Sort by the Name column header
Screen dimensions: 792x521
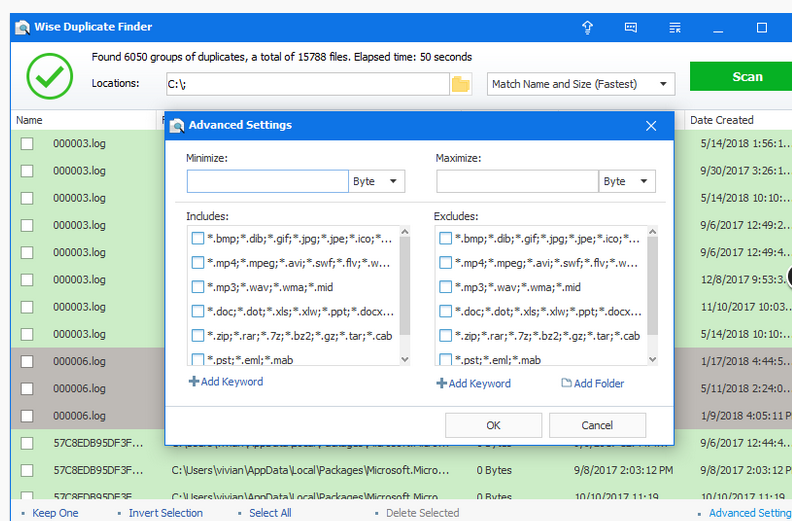[29, 120]
